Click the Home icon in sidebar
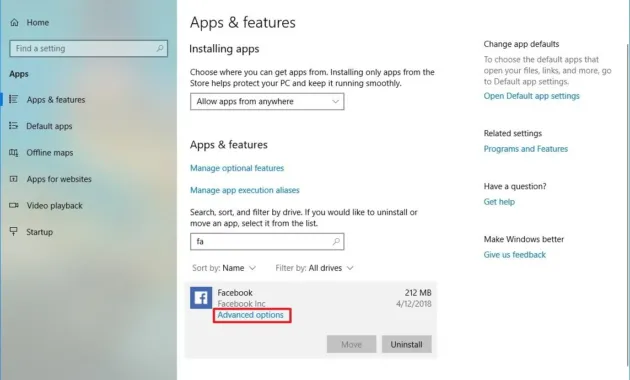Image resolution: width=630 pixels, height=380 pixels. (14, 22)
